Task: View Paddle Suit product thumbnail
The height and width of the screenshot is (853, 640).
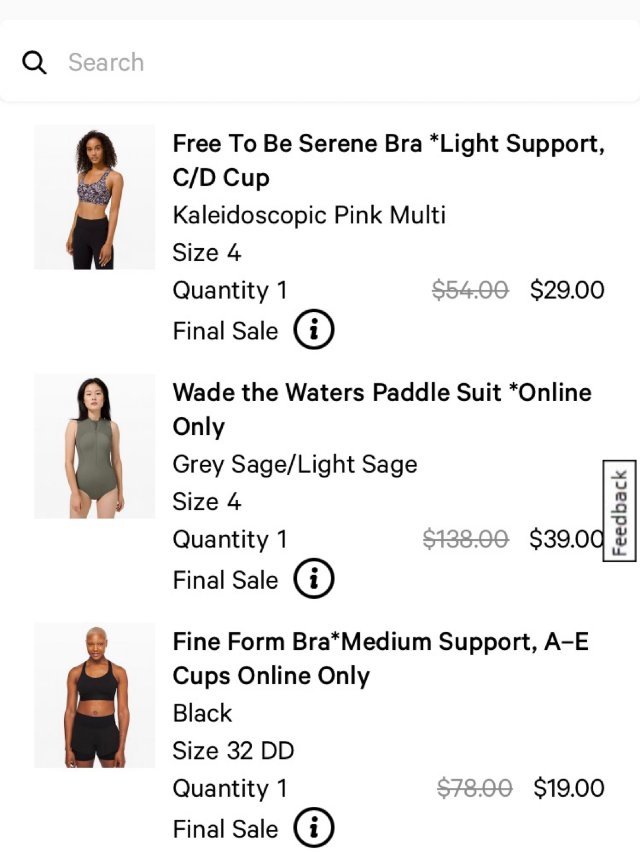Action: 94,446
